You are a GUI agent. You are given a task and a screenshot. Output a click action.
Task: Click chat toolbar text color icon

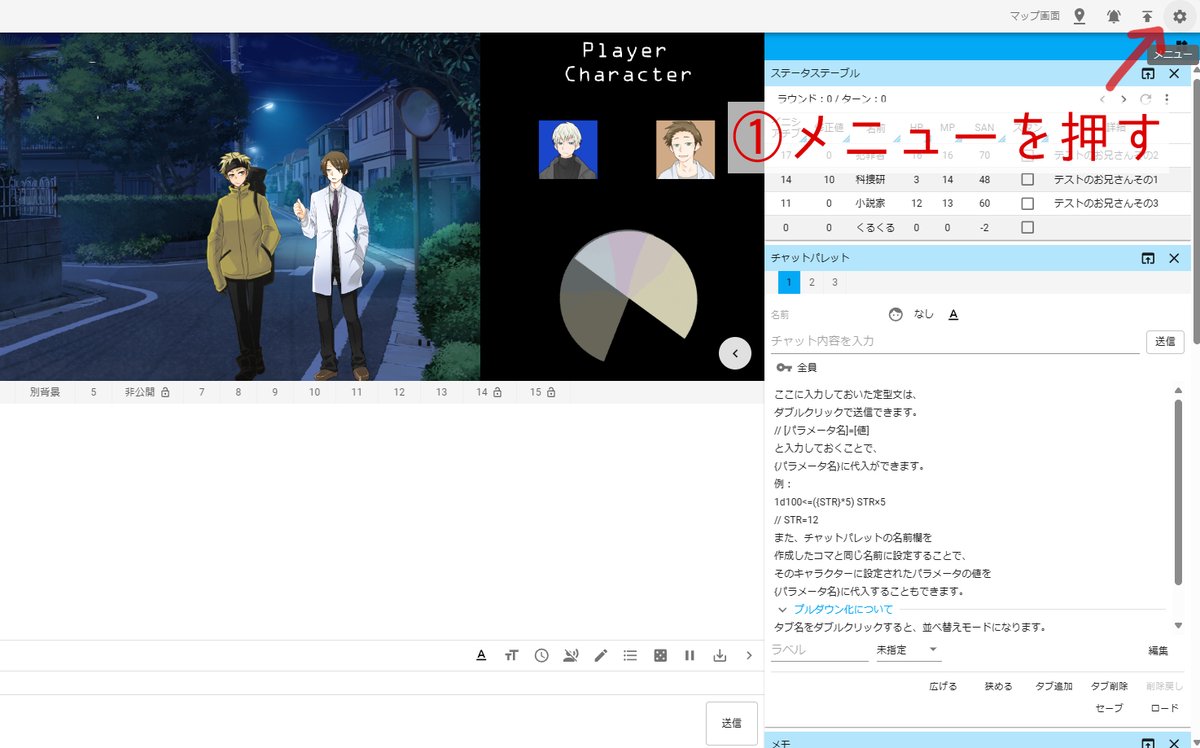(x=481, y=656)
